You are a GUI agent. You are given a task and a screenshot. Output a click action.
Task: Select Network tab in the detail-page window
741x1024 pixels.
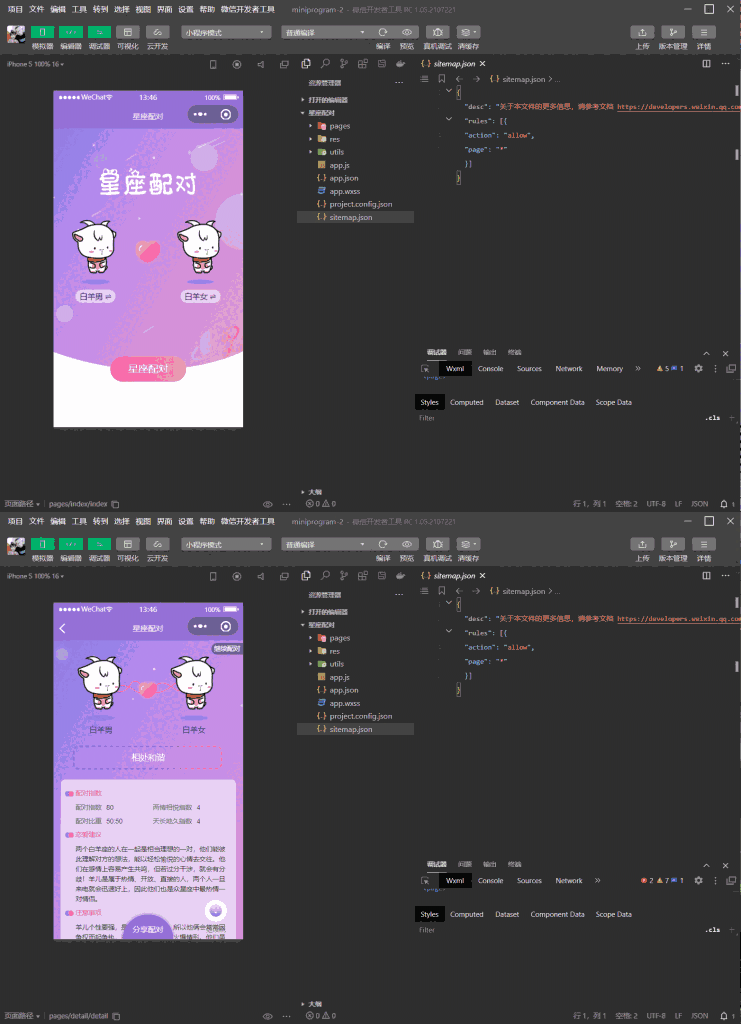click(x=569, y=880)
